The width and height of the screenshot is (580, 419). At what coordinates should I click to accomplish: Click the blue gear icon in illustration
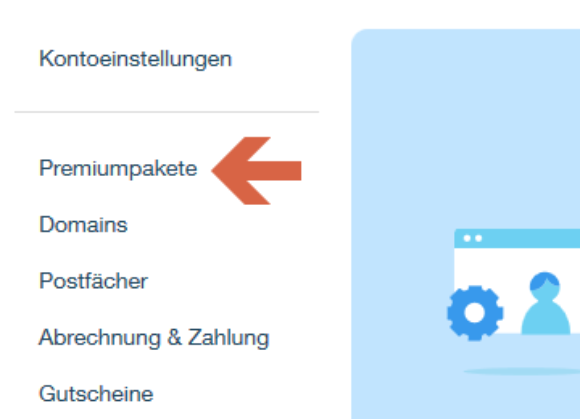pos(475,313)
